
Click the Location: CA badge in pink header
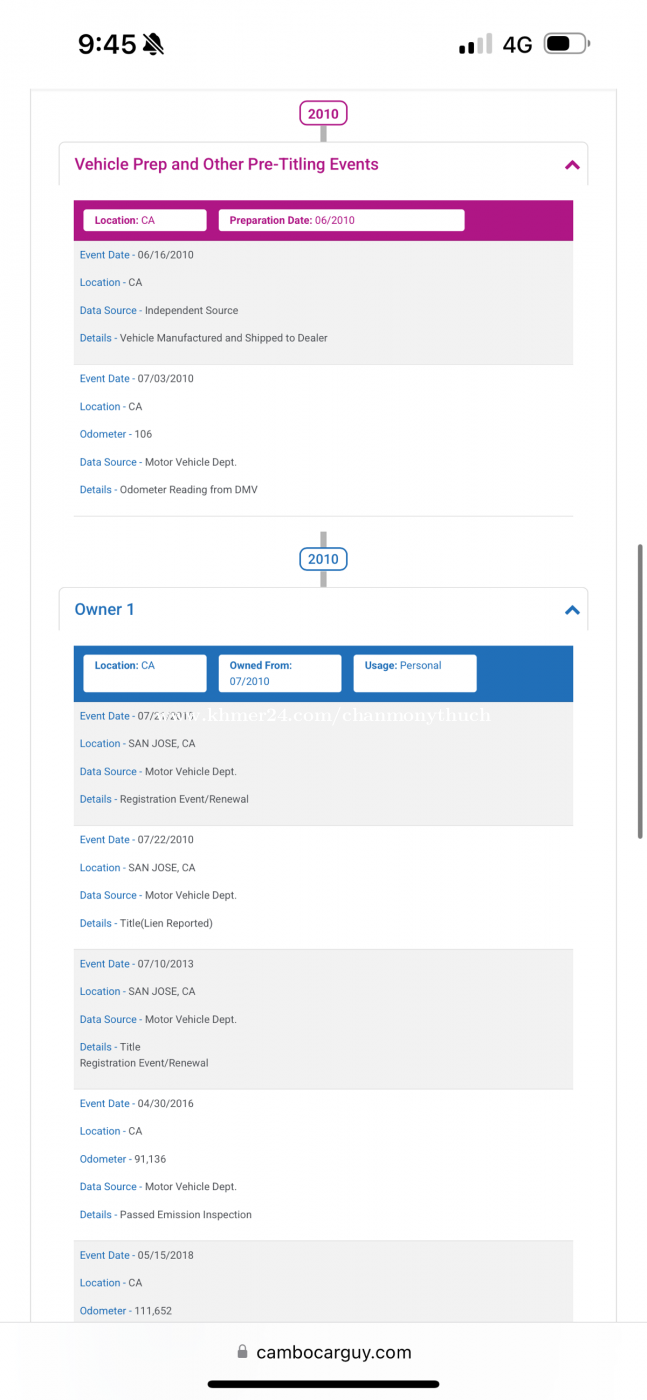145,220
